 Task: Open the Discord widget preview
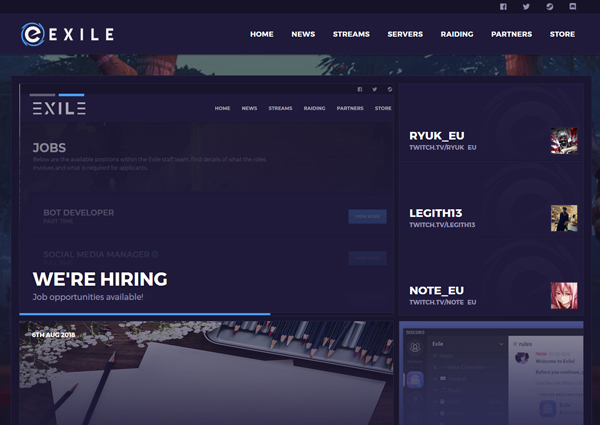pos(491,373)
